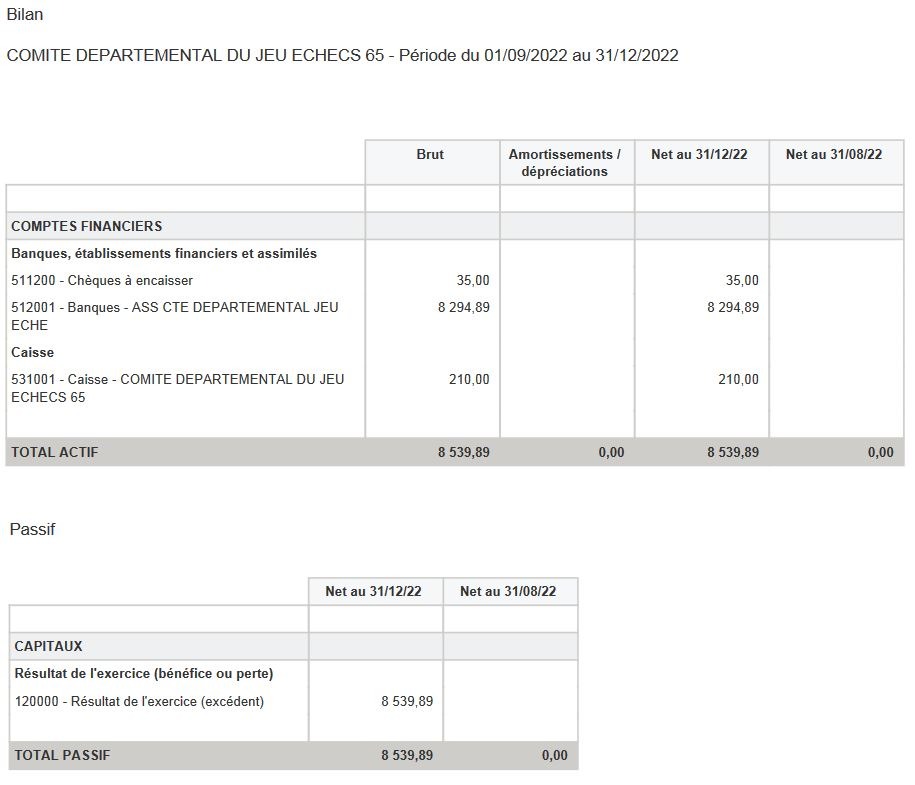Click the 120000 Résultat de l'exercice (excédent) label

(x=139, y=702)
